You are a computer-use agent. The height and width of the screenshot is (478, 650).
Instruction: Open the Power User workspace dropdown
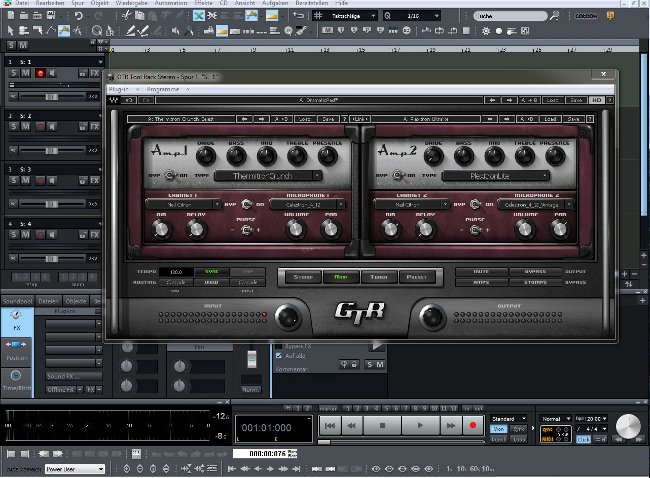[75, 469]
